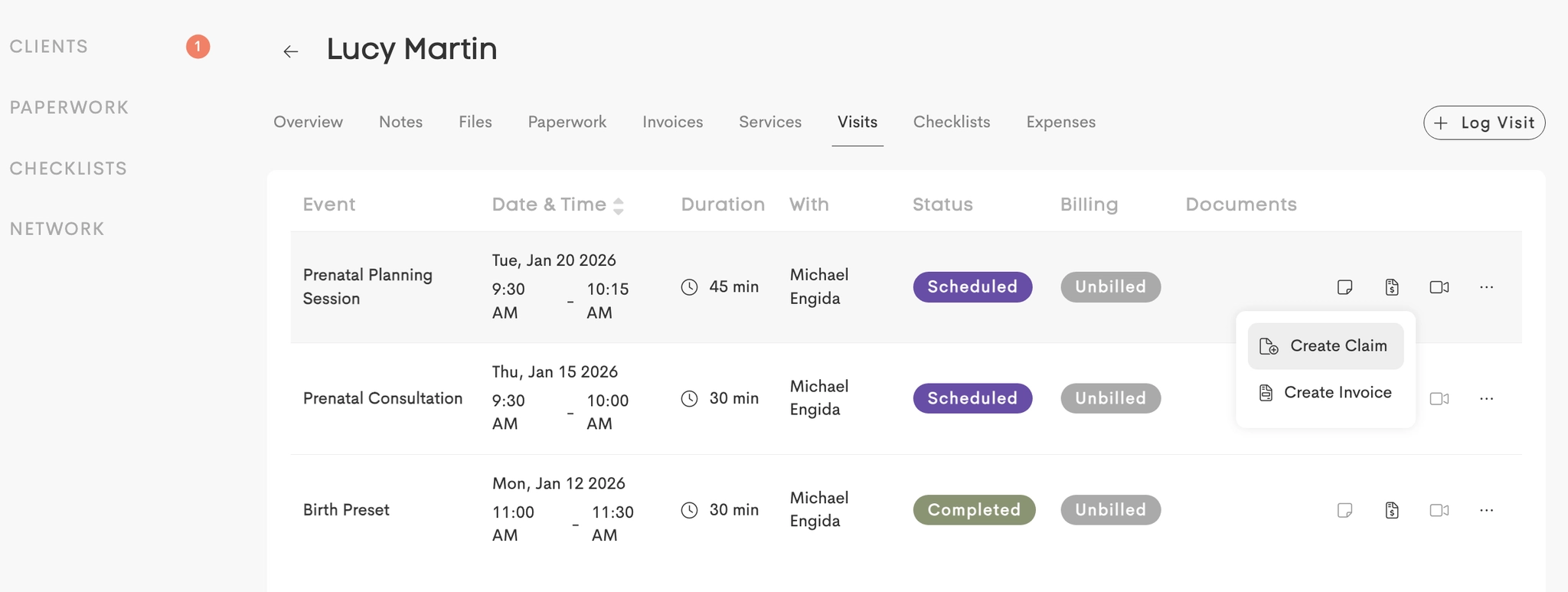
Task: Click the back arrow beside Lucy Martin
Action: tap(290, 51)
